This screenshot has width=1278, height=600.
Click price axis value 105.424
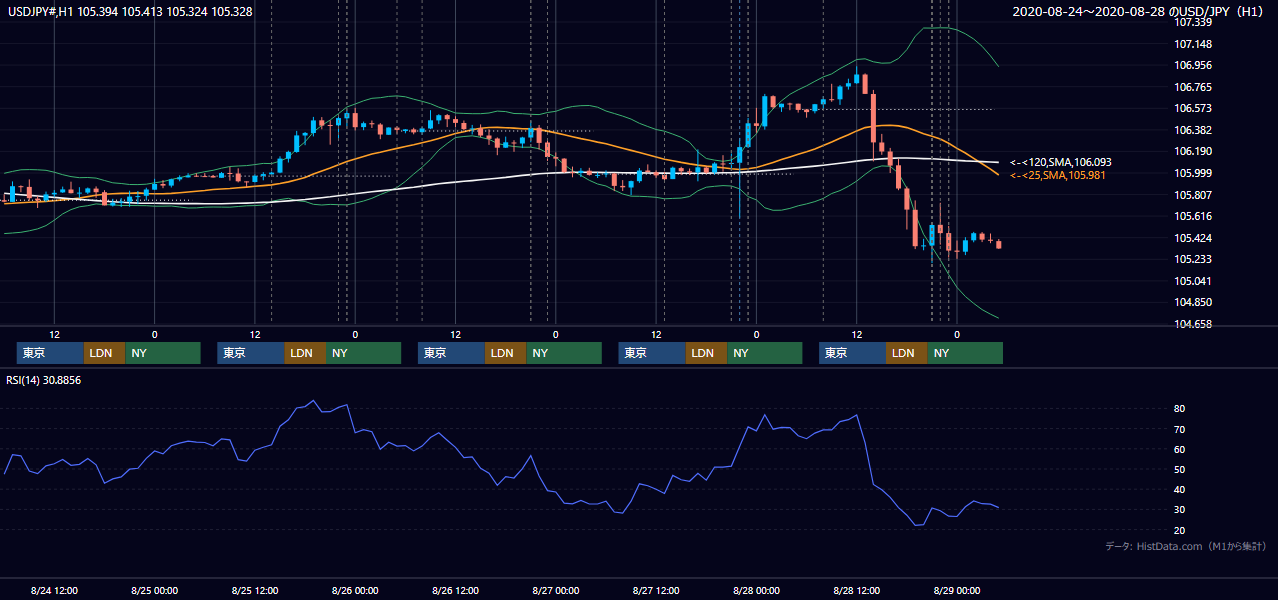[x=1193, y=238]
